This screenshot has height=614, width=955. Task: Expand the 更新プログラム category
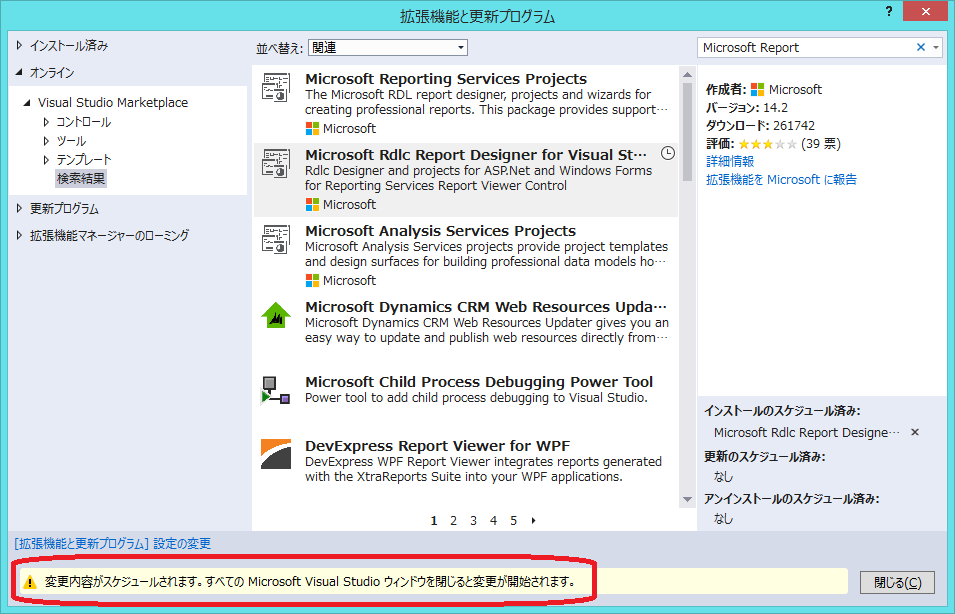pyautogui.click(x=19, y=208)
